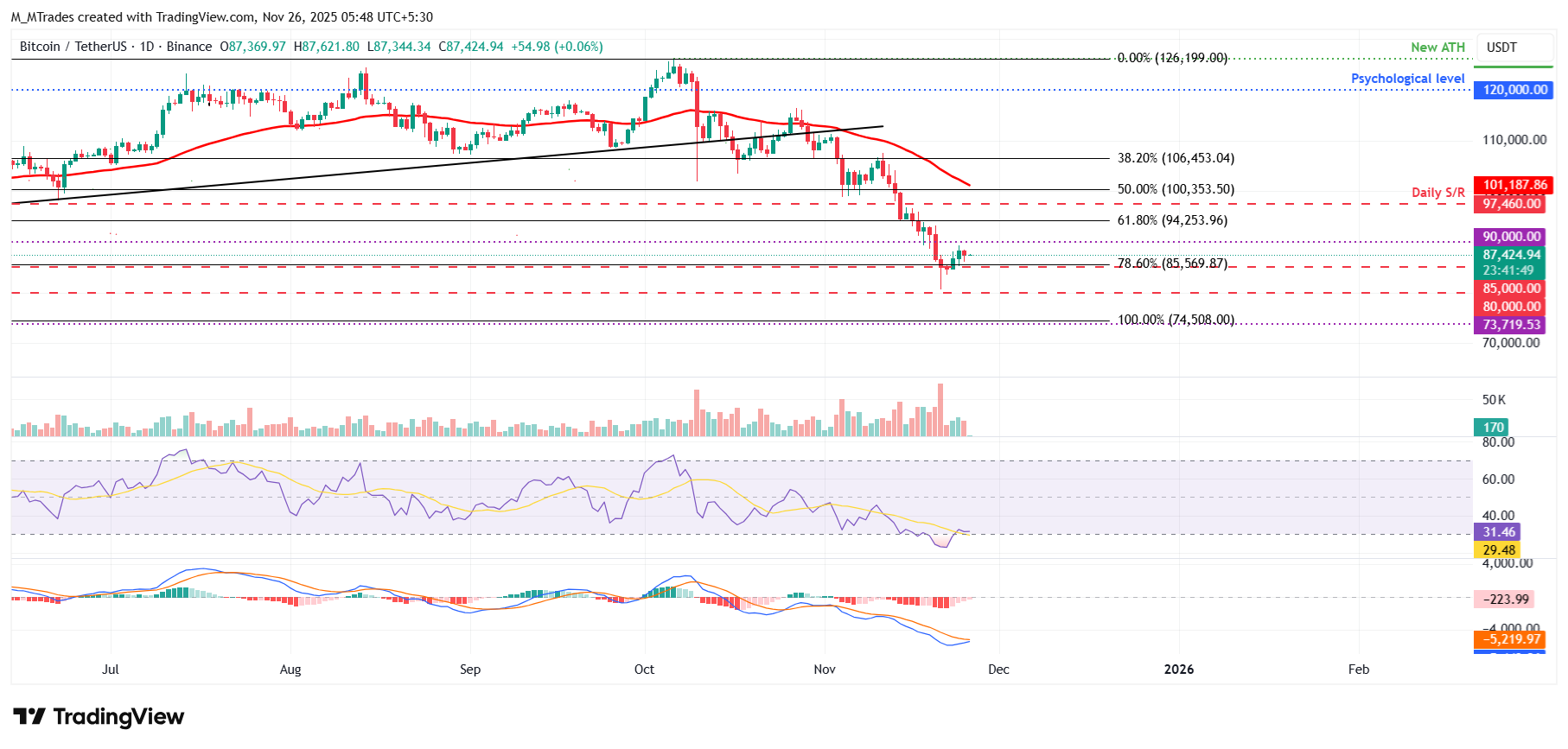Click the purple 90,000.00 price label
This screenshot has width=1568, height=749.
pyautogui.click(x=1511, y=237)
